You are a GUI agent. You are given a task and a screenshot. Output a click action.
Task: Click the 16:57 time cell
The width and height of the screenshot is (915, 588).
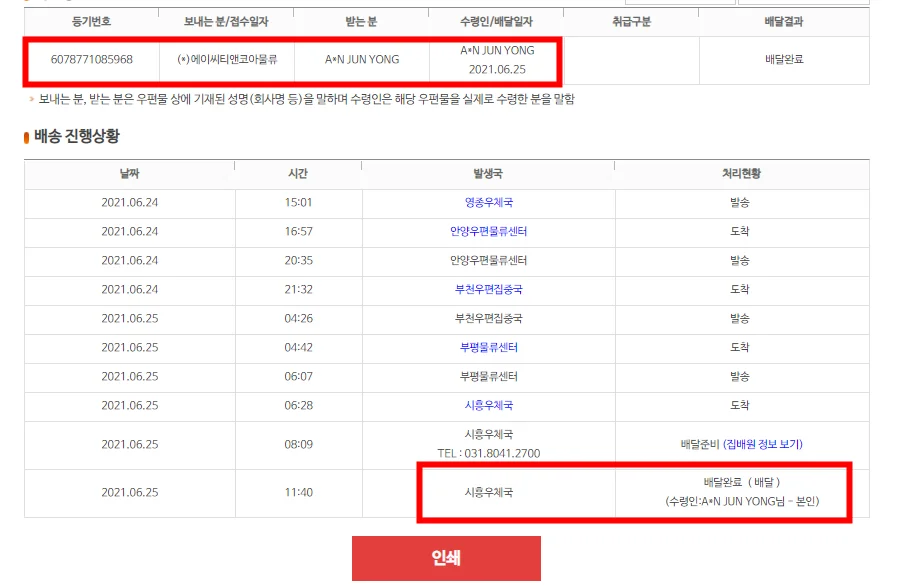coord(298,232)
